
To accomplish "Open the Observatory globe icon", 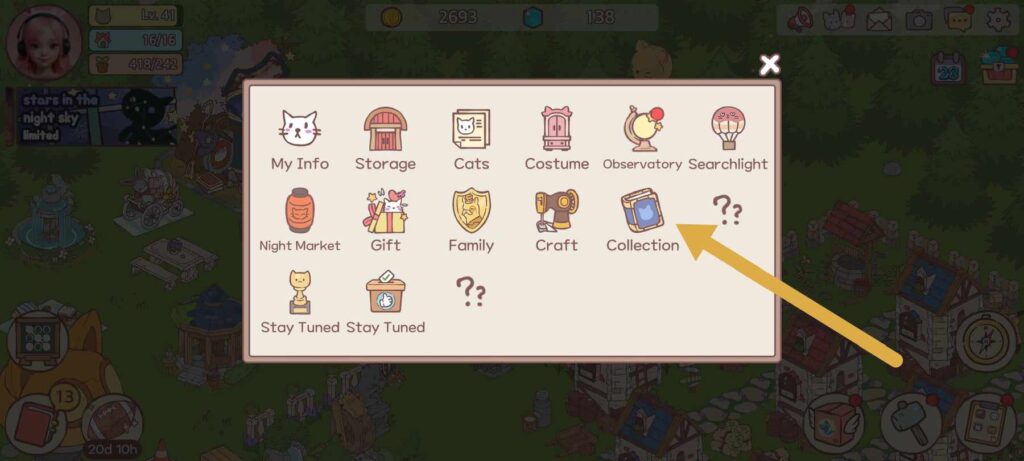I will [643, 129].
